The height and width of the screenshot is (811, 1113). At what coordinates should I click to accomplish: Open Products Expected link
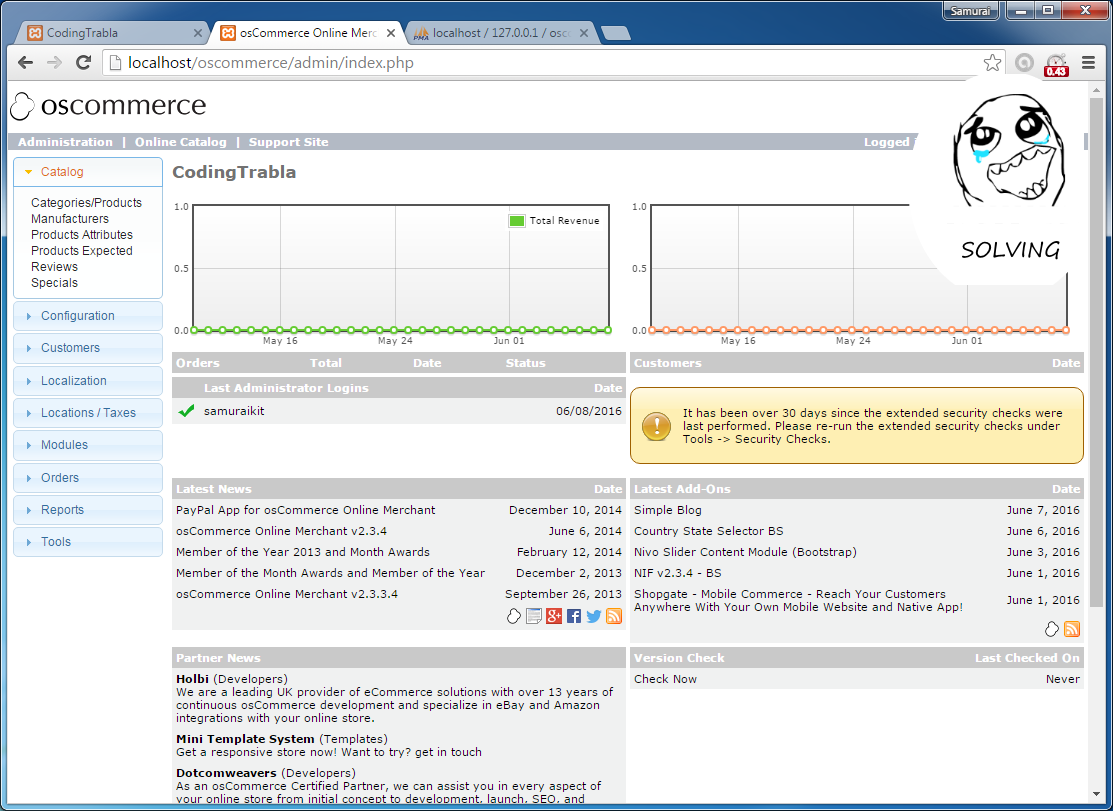click(82, 250)
